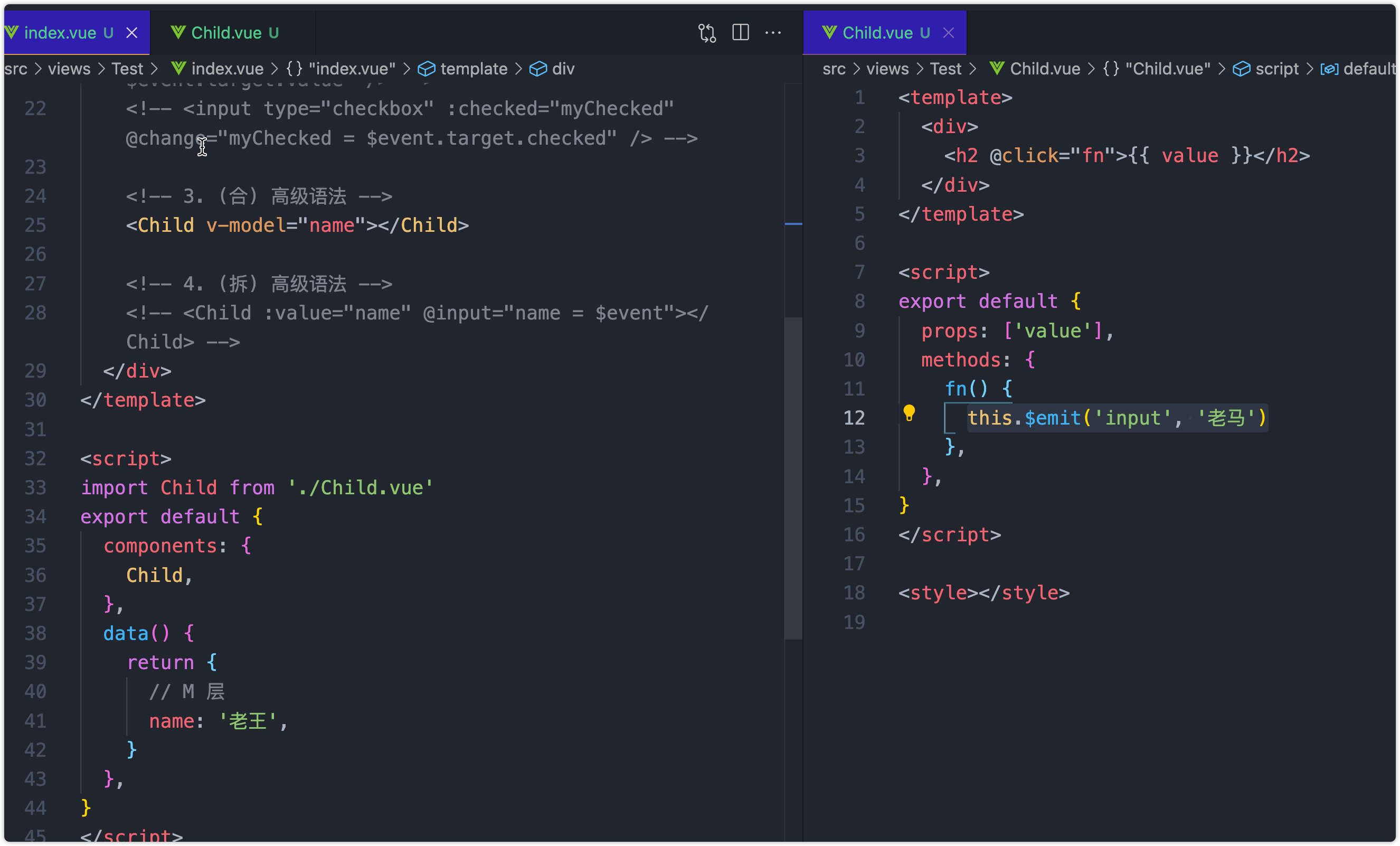Viewport: 1400px width, 846px height.
Task: Open the More Actions ellipsis menu
Action: coord(774,32)
